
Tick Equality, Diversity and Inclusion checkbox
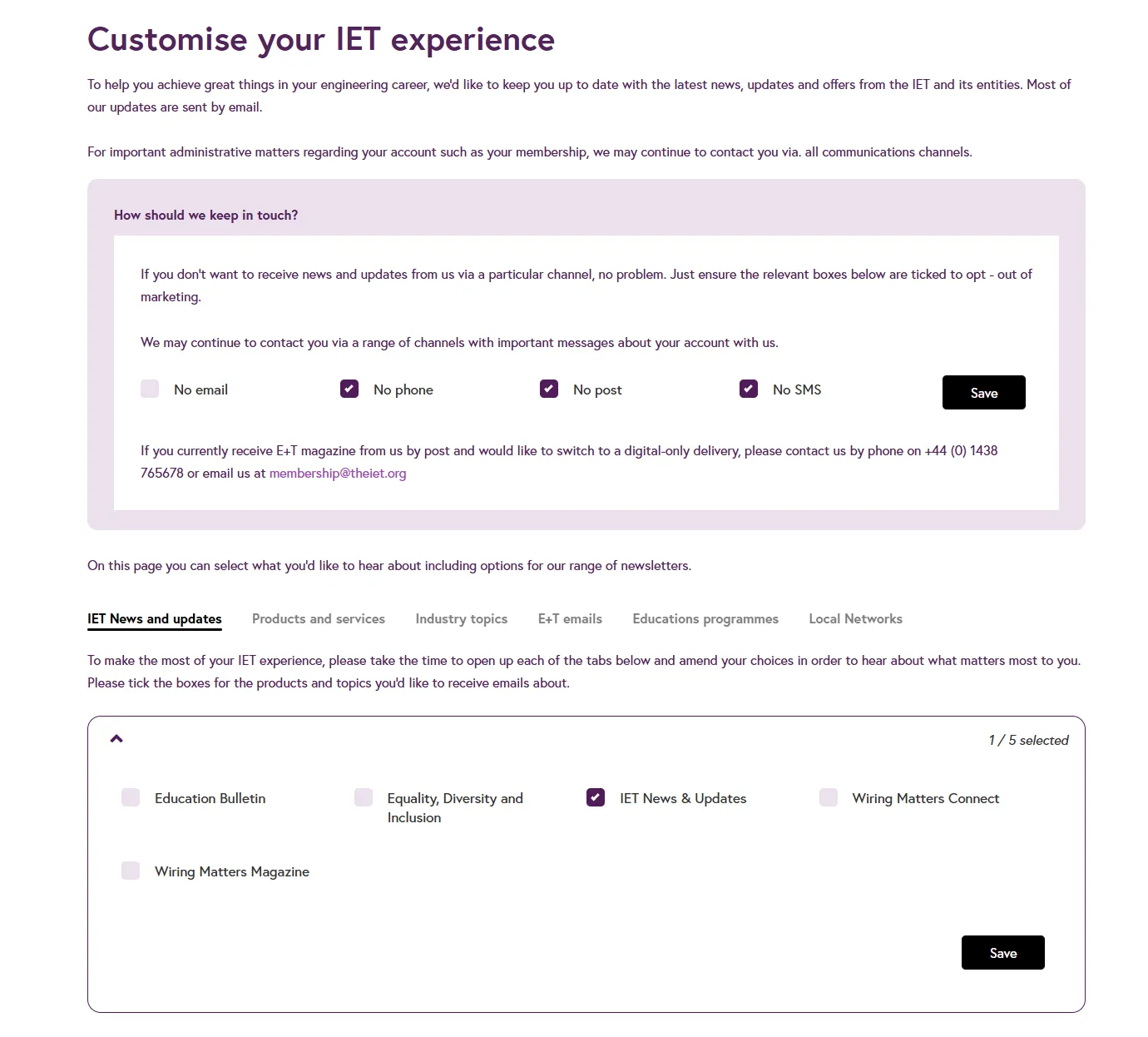pyautogui.click(x=364, y=797)
